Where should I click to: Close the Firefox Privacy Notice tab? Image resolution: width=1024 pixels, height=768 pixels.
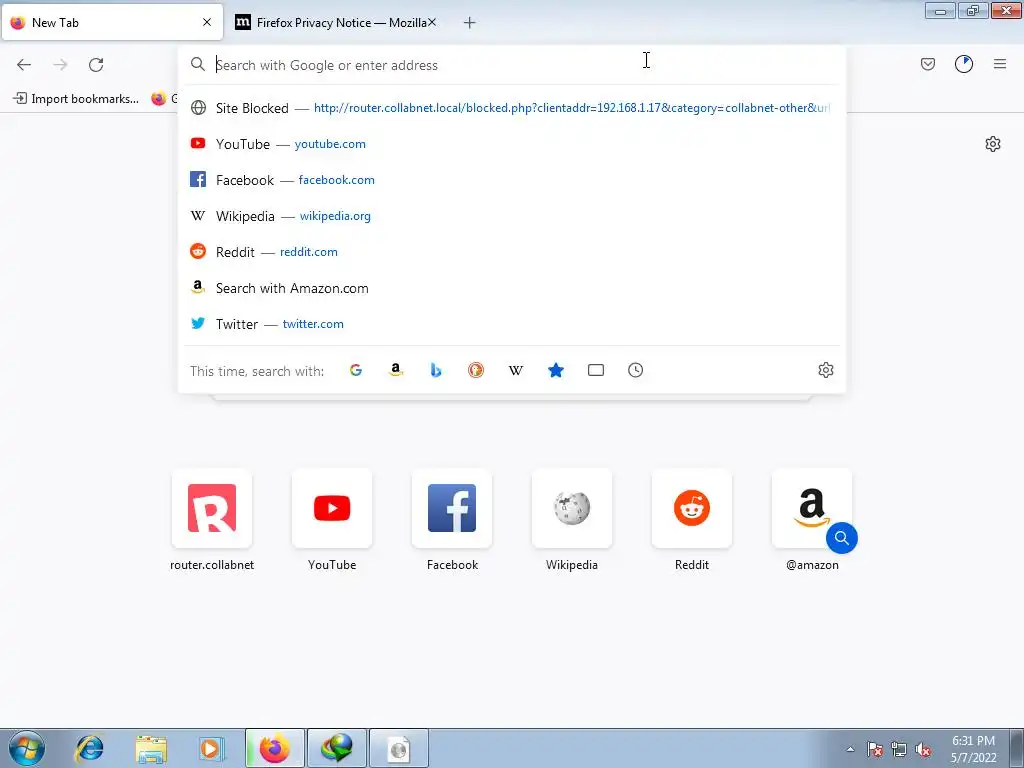[x=432, y=22]
